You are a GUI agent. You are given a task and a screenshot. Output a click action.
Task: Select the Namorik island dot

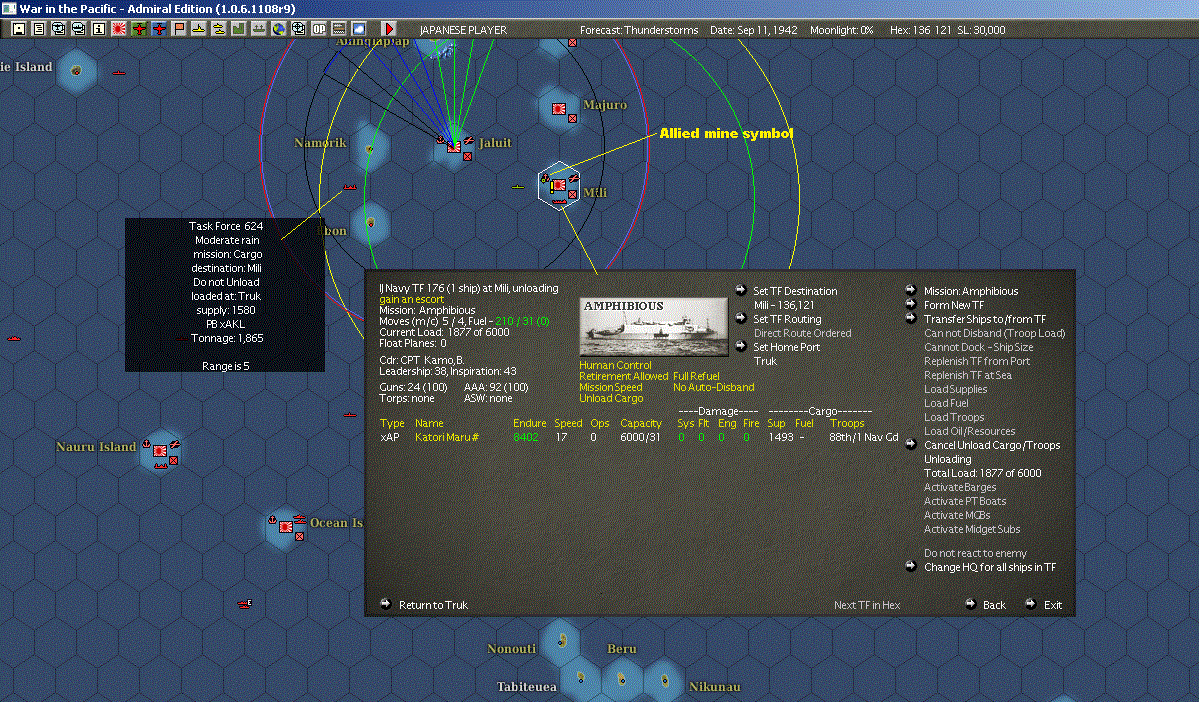pos(370,148)
